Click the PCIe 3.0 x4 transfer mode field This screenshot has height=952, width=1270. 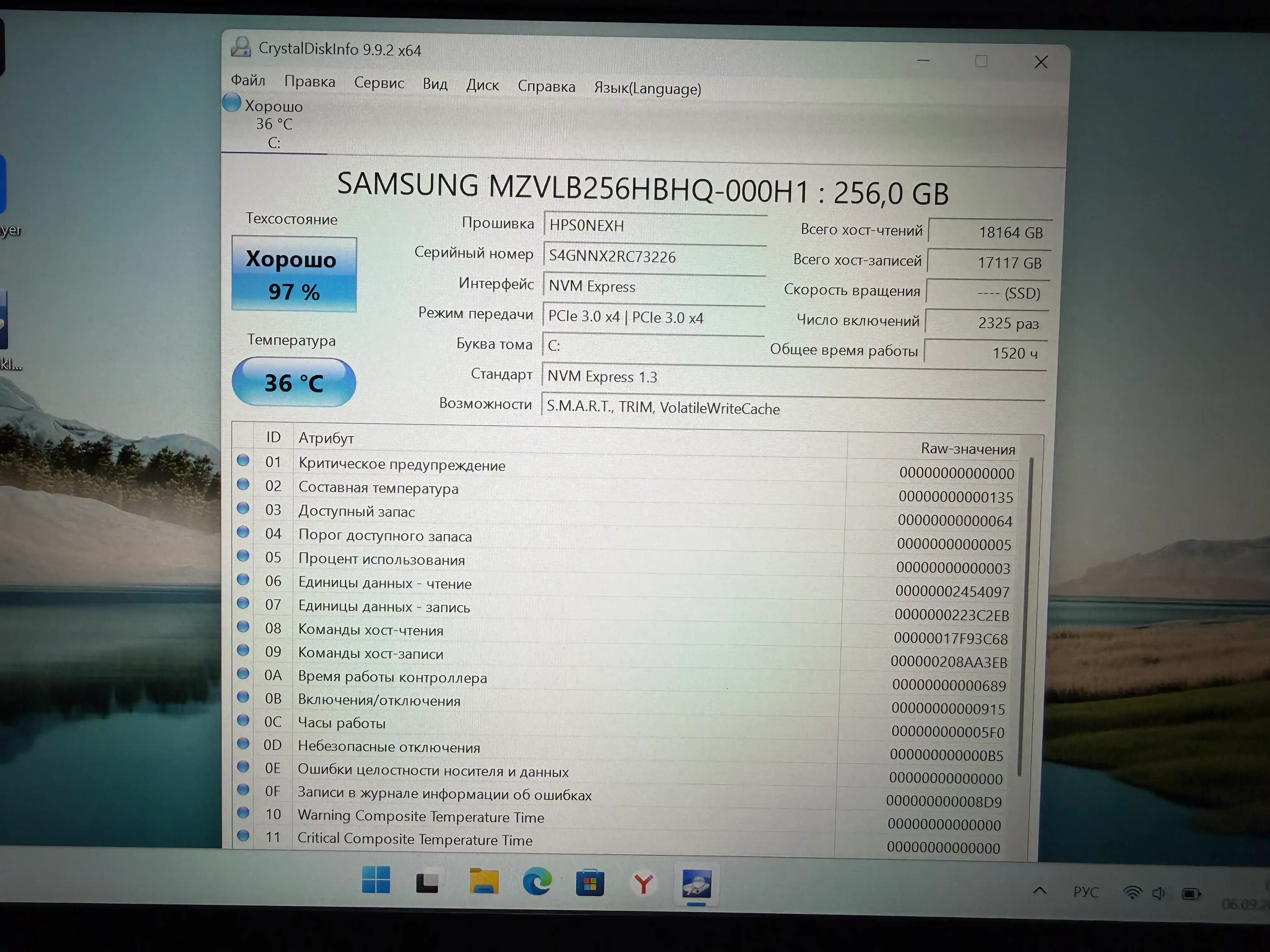point(653,317)
